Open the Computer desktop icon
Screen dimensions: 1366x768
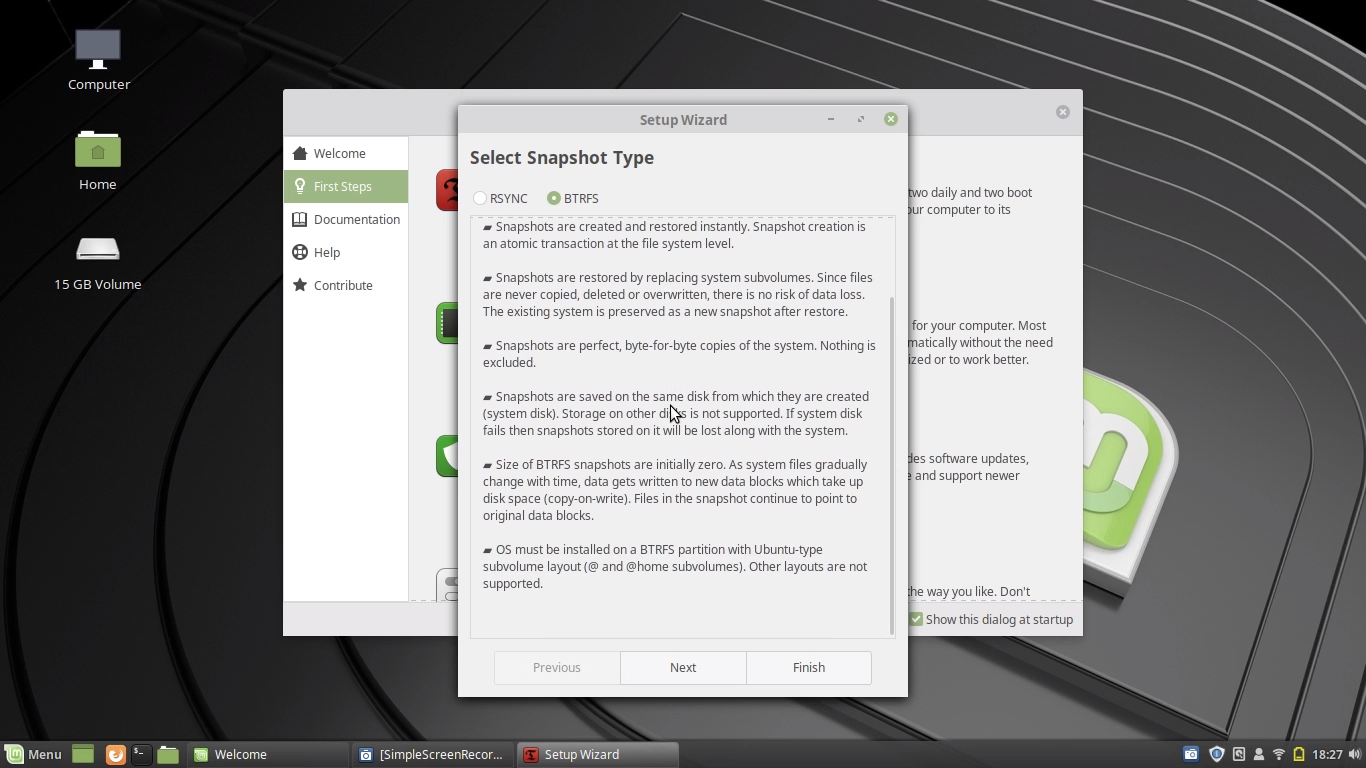(98, 59)
